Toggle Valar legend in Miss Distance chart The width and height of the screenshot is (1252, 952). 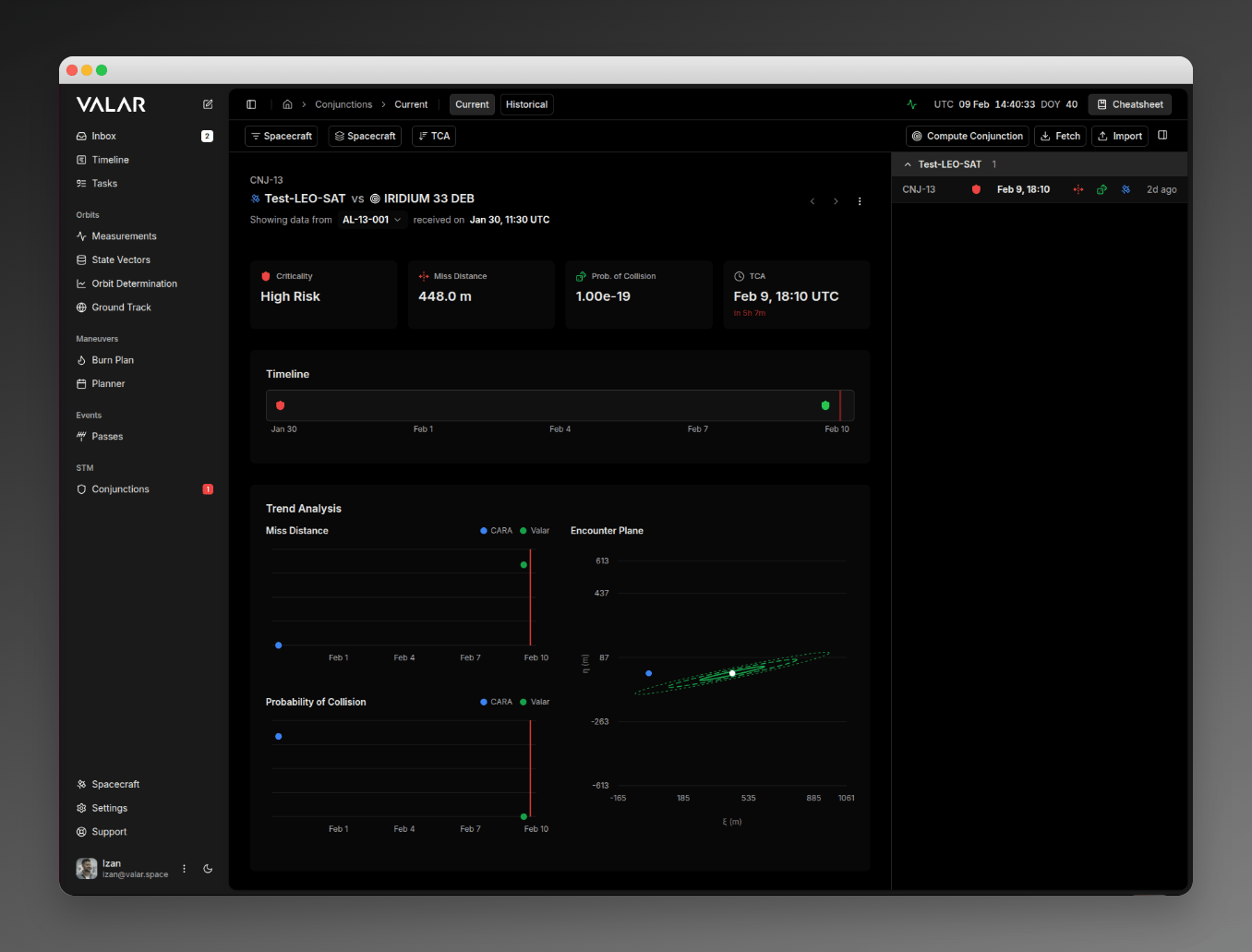[535, 531]
